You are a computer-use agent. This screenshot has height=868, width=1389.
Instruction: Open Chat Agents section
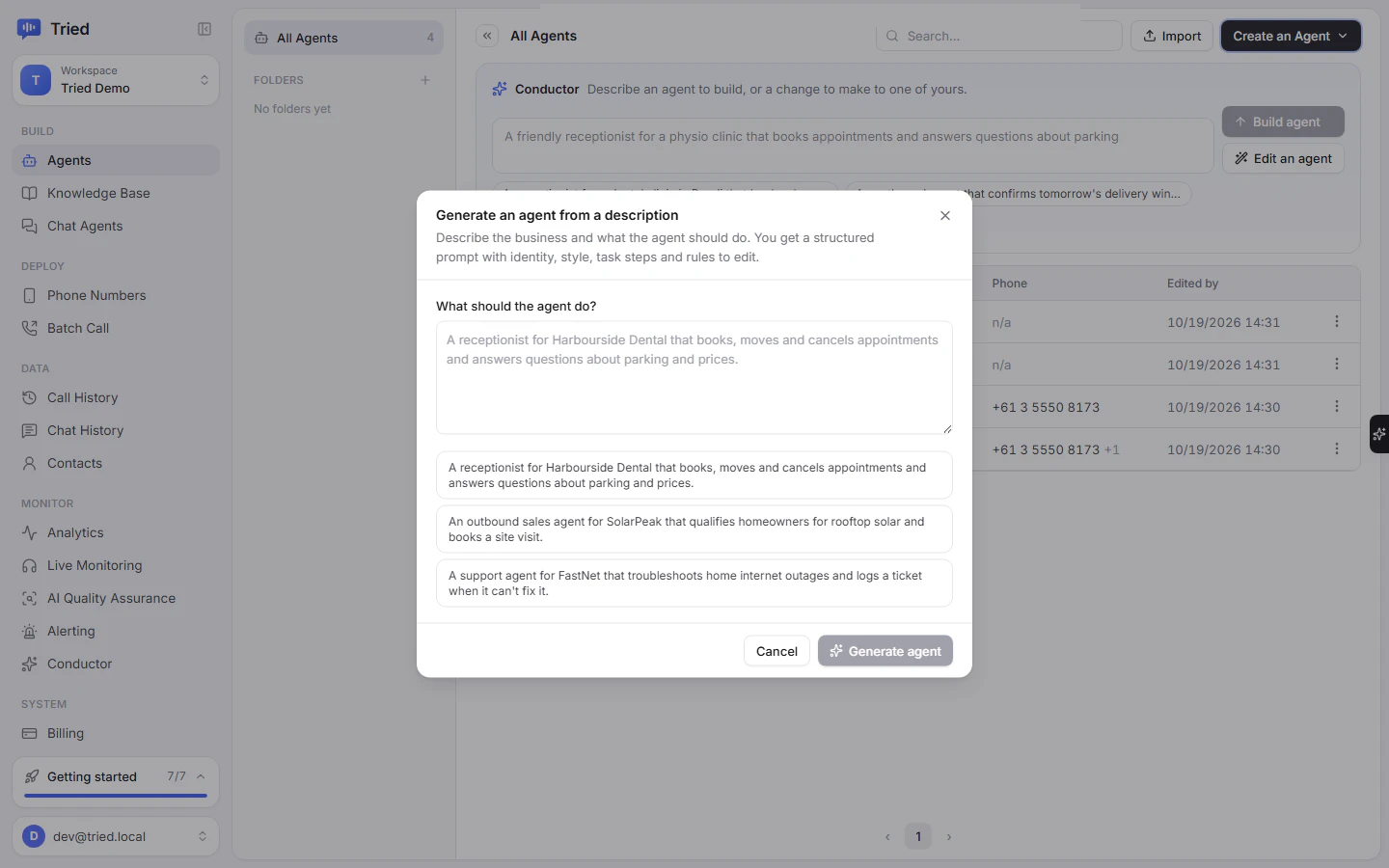click(116, 226)
